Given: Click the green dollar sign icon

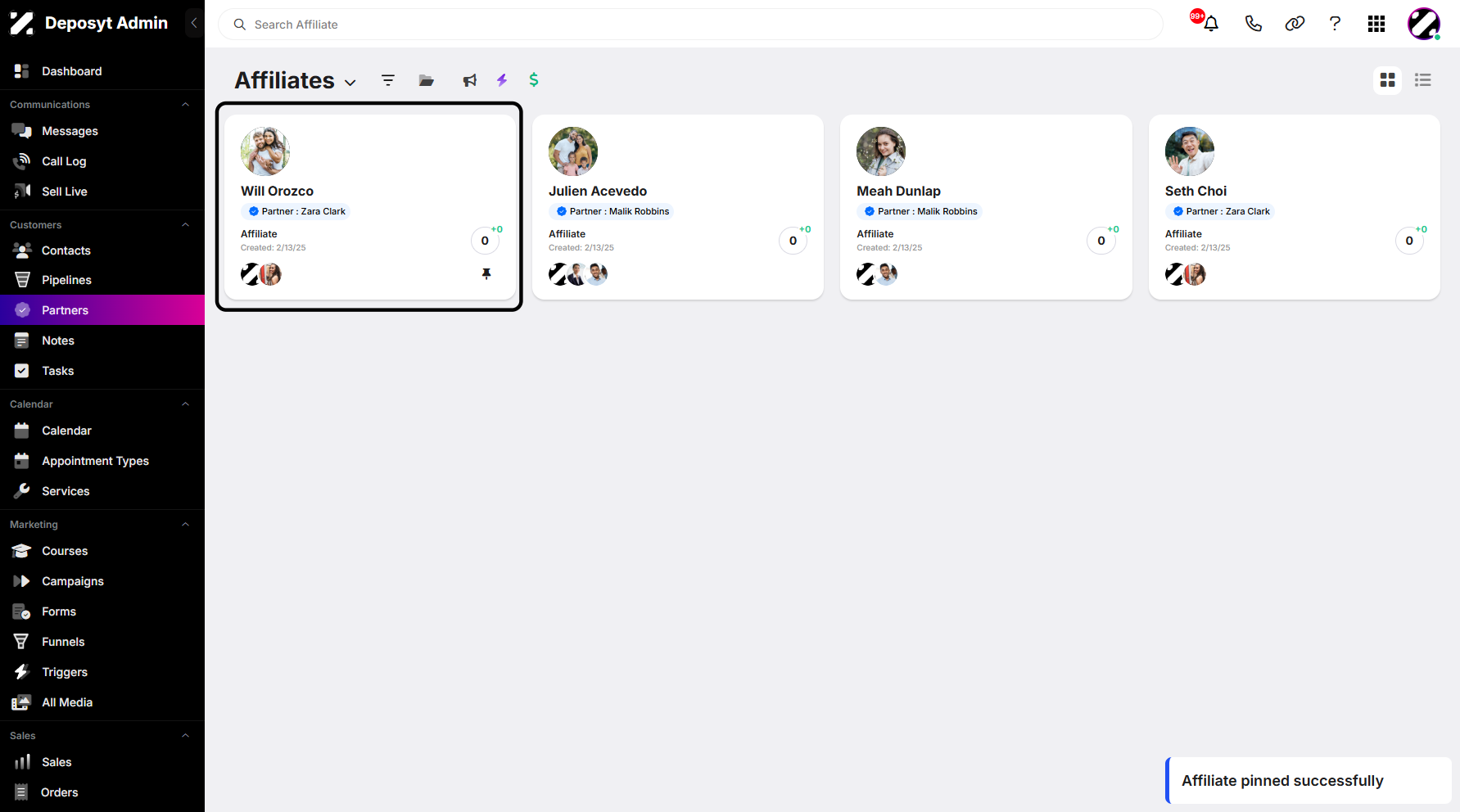Looking at the screenshot, I should tap(534, 79).
